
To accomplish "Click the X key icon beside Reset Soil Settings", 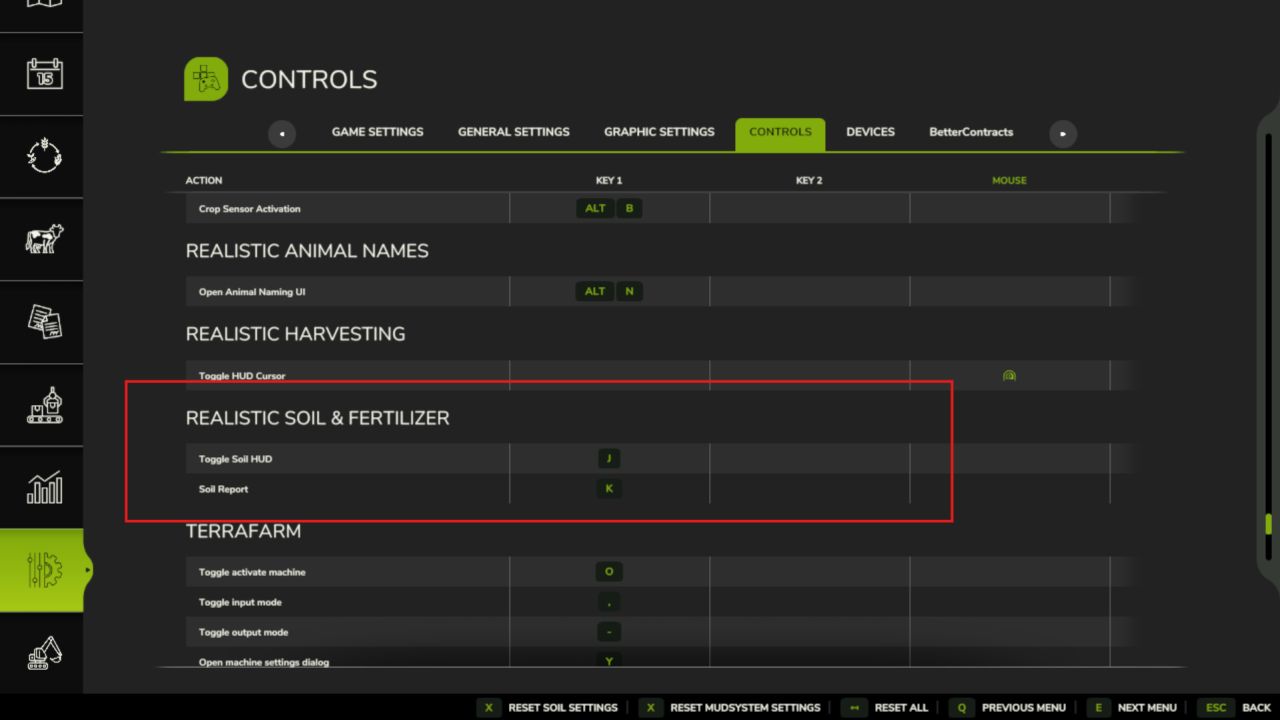I will tap(488, 707).
